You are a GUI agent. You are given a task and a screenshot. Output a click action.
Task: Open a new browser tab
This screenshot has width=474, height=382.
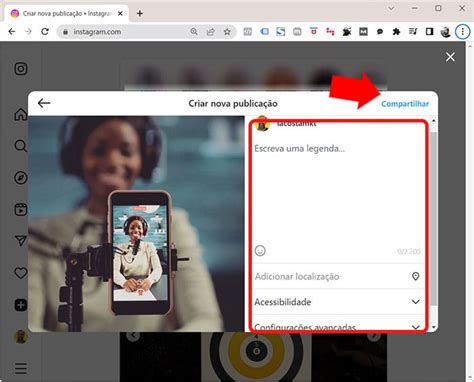point(140,13)
